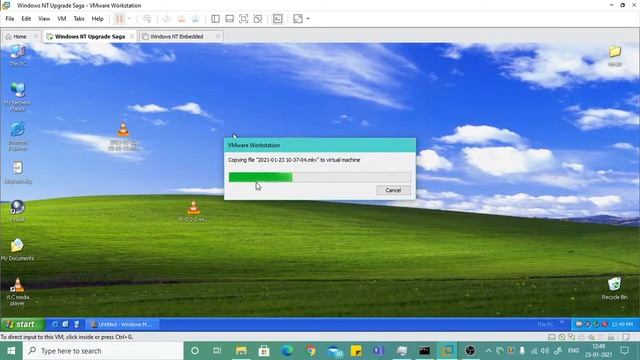The image size is (640, 360).
Task: Open the Tabs menu
Action: pos(79,19)
